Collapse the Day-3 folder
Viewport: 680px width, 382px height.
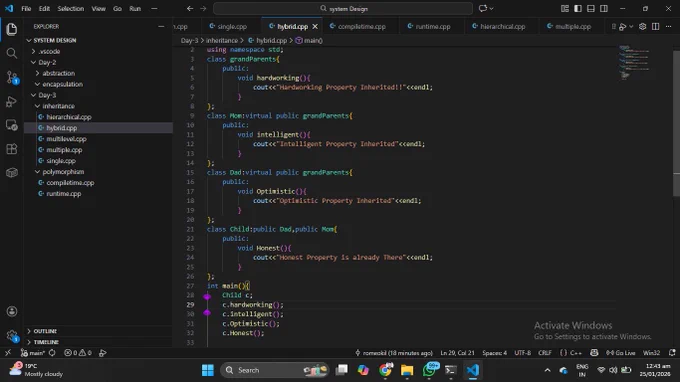pyautogui.click(x=47, y=95)
